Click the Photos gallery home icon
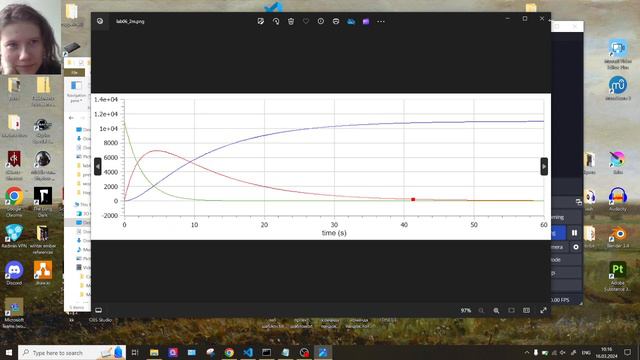This screenshot has width=640, height=360. [x=100, y=21]
